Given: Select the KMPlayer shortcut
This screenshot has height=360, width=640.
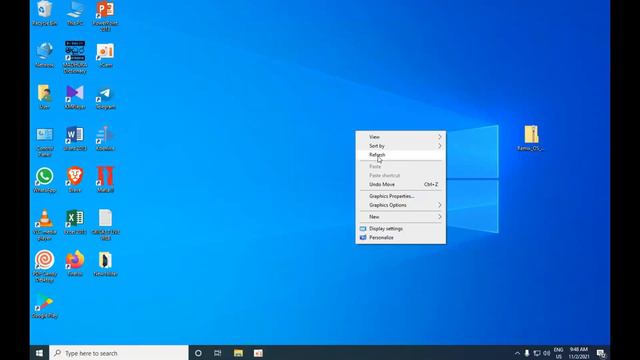Looking at the screenshot, I should pos(75,97).
